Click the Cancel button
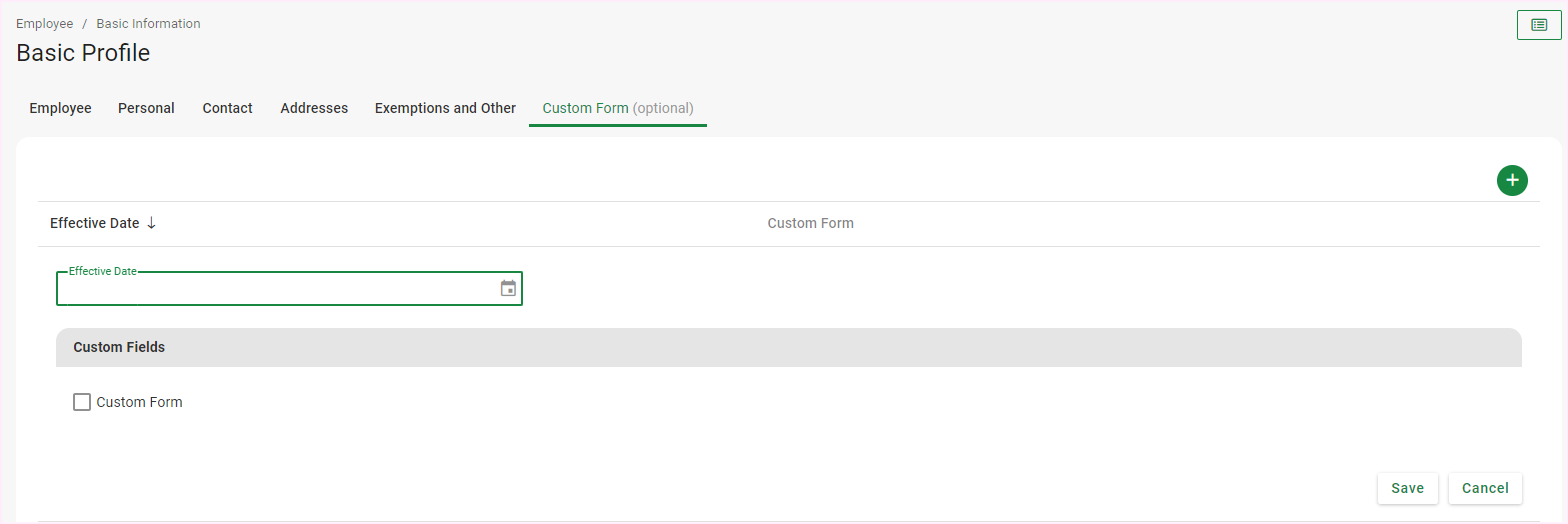Image resolution: width=1568 pixels, height=524 pixels. click(x=1485, y=488)
